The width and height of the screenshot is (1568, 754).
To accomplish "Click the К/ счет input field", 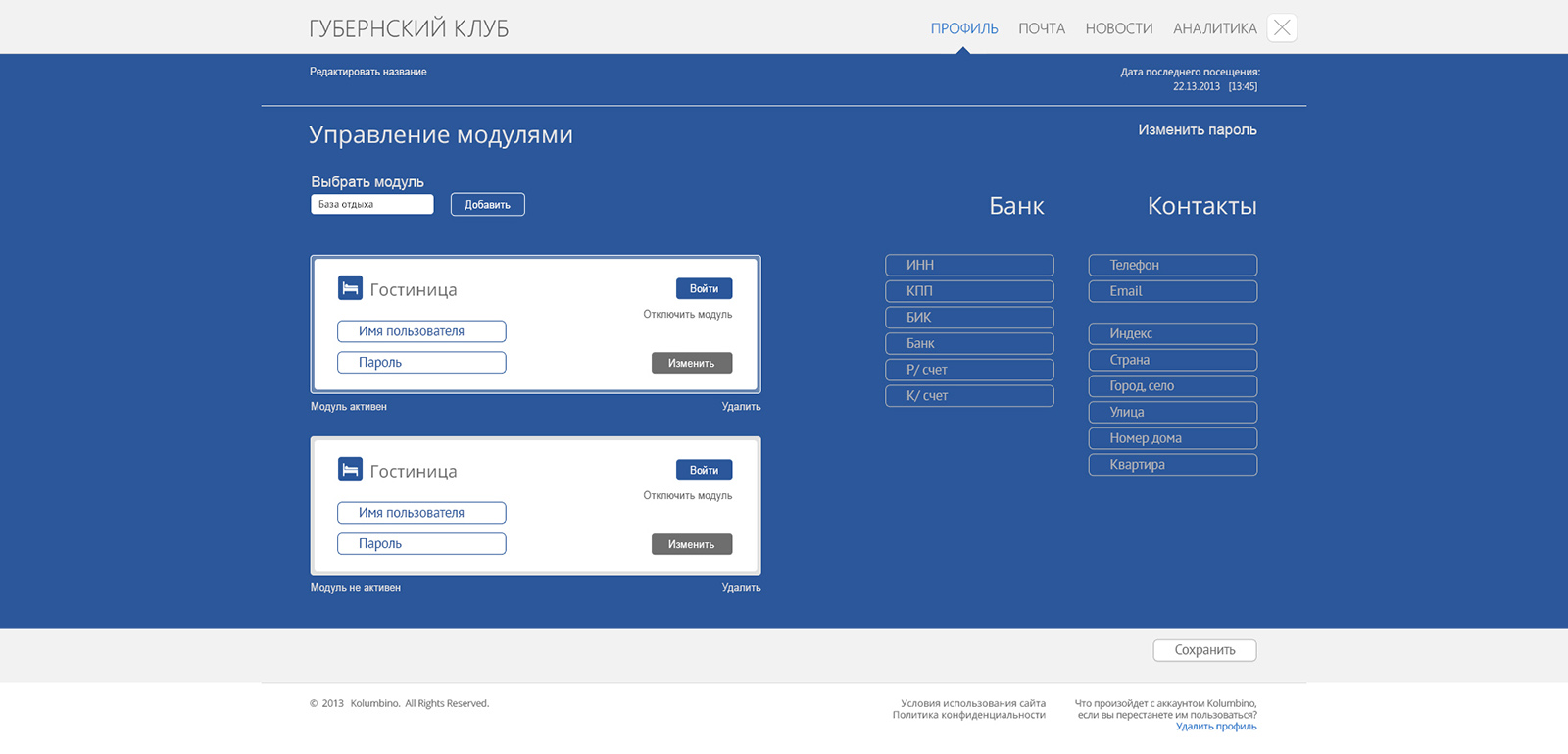I will [x=969, y=396].
